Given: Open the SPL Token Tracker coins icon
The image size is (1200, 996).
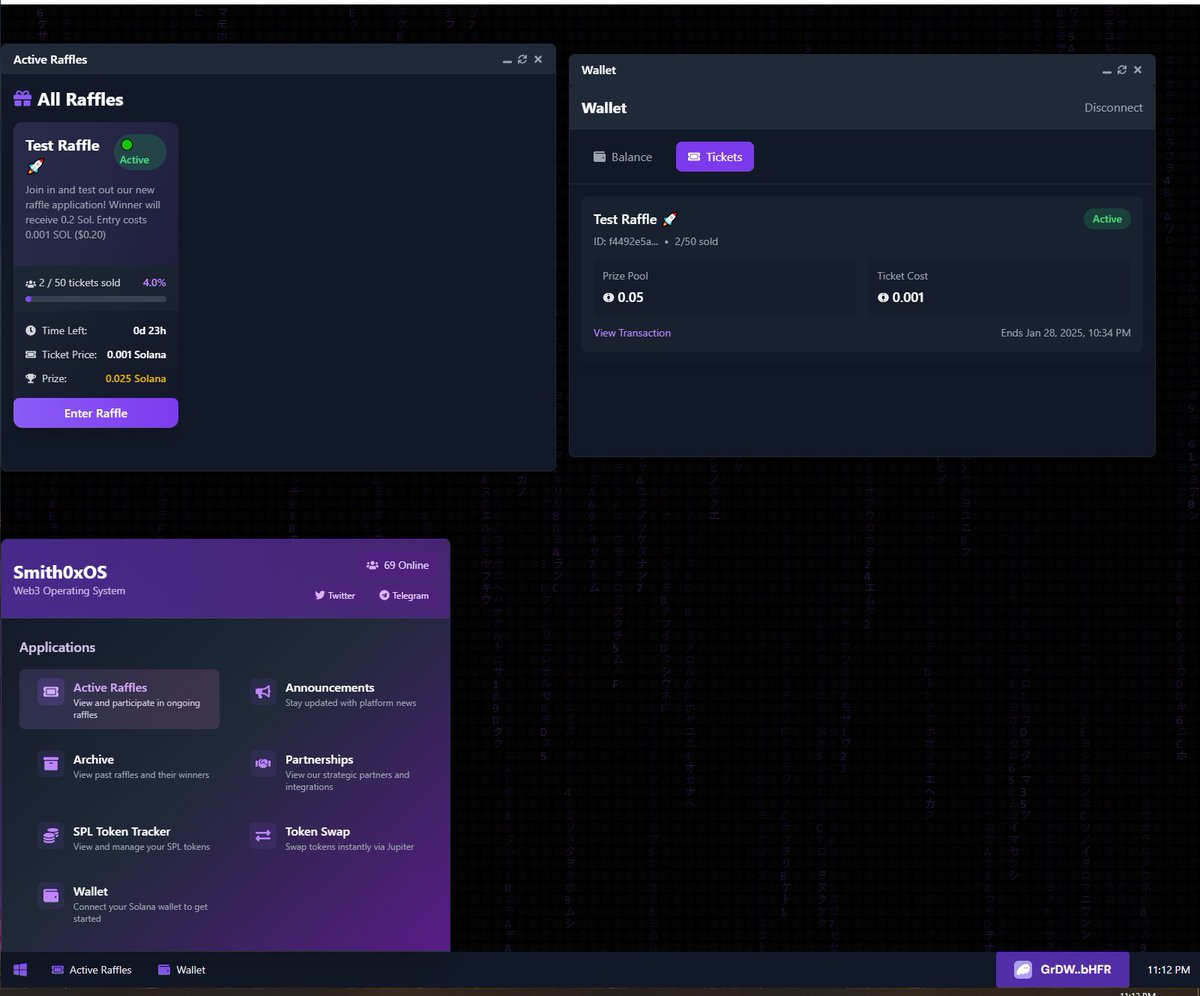Looking at the screenshot, I should click(51, 835).
